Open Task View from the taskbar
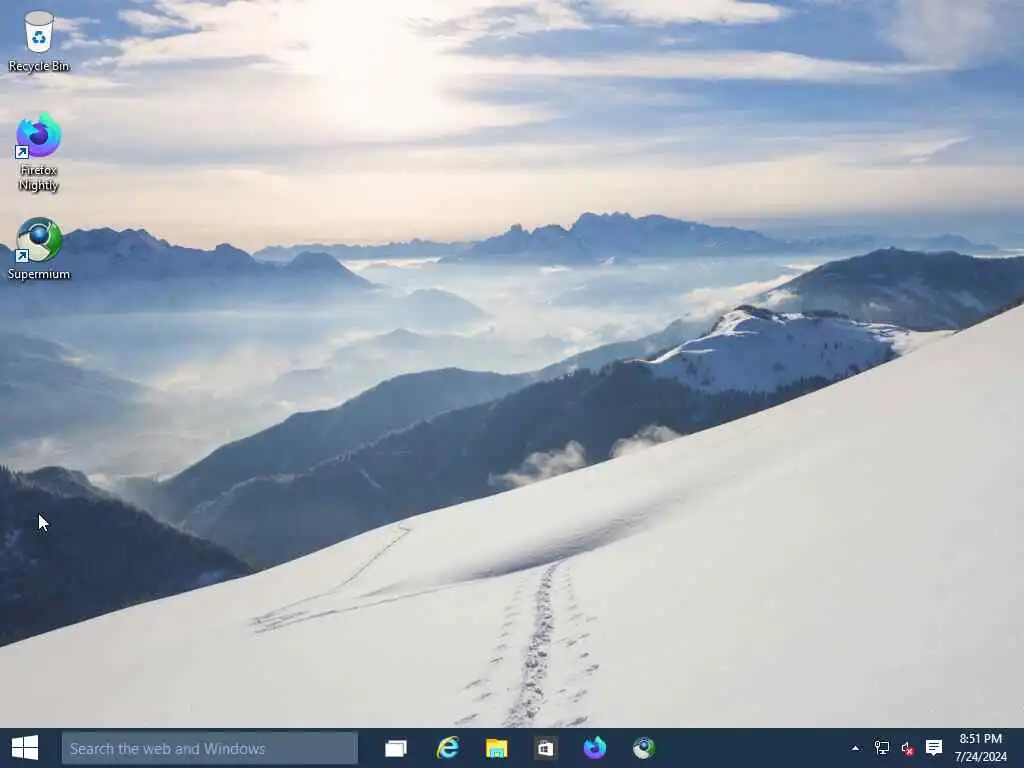Image resolution: width=1024 pixels, height=768 pixels. (396, 748)
